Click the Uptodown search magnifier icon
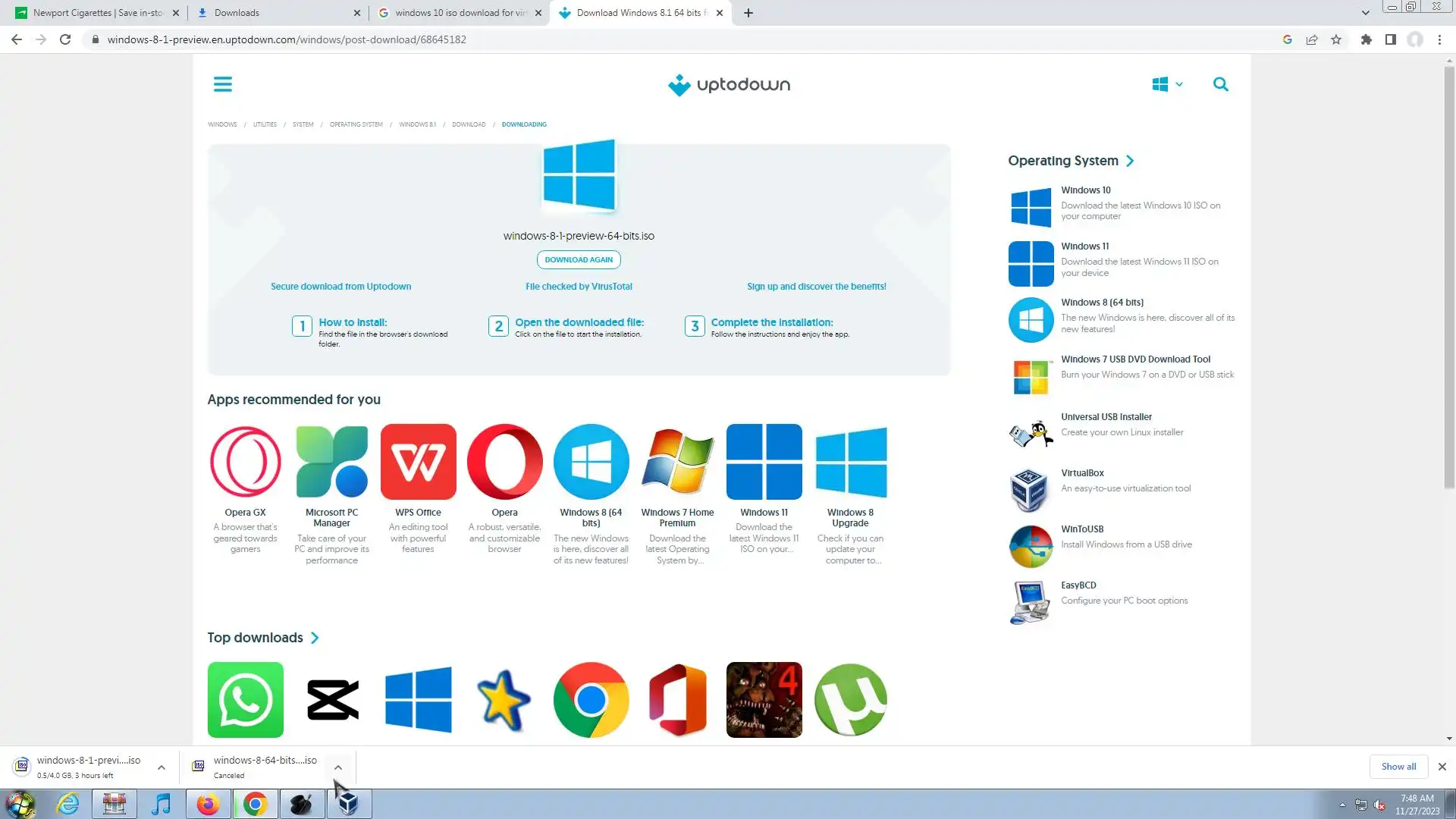 1220,84
